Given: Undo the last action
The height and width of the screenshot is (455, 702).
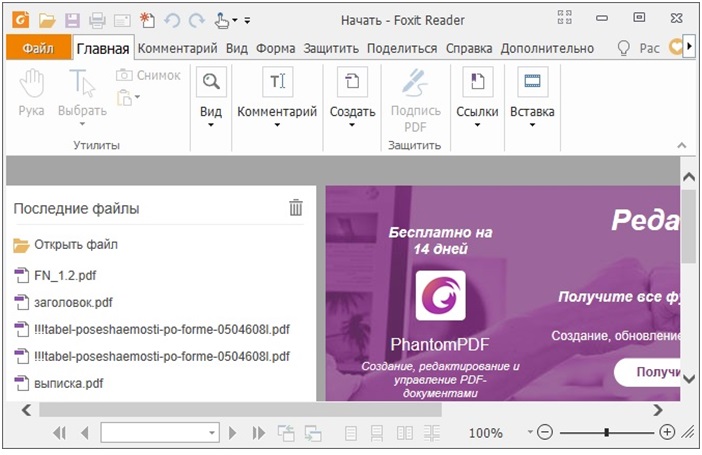Looking at the screenshot, I should (x=172, y=20).
